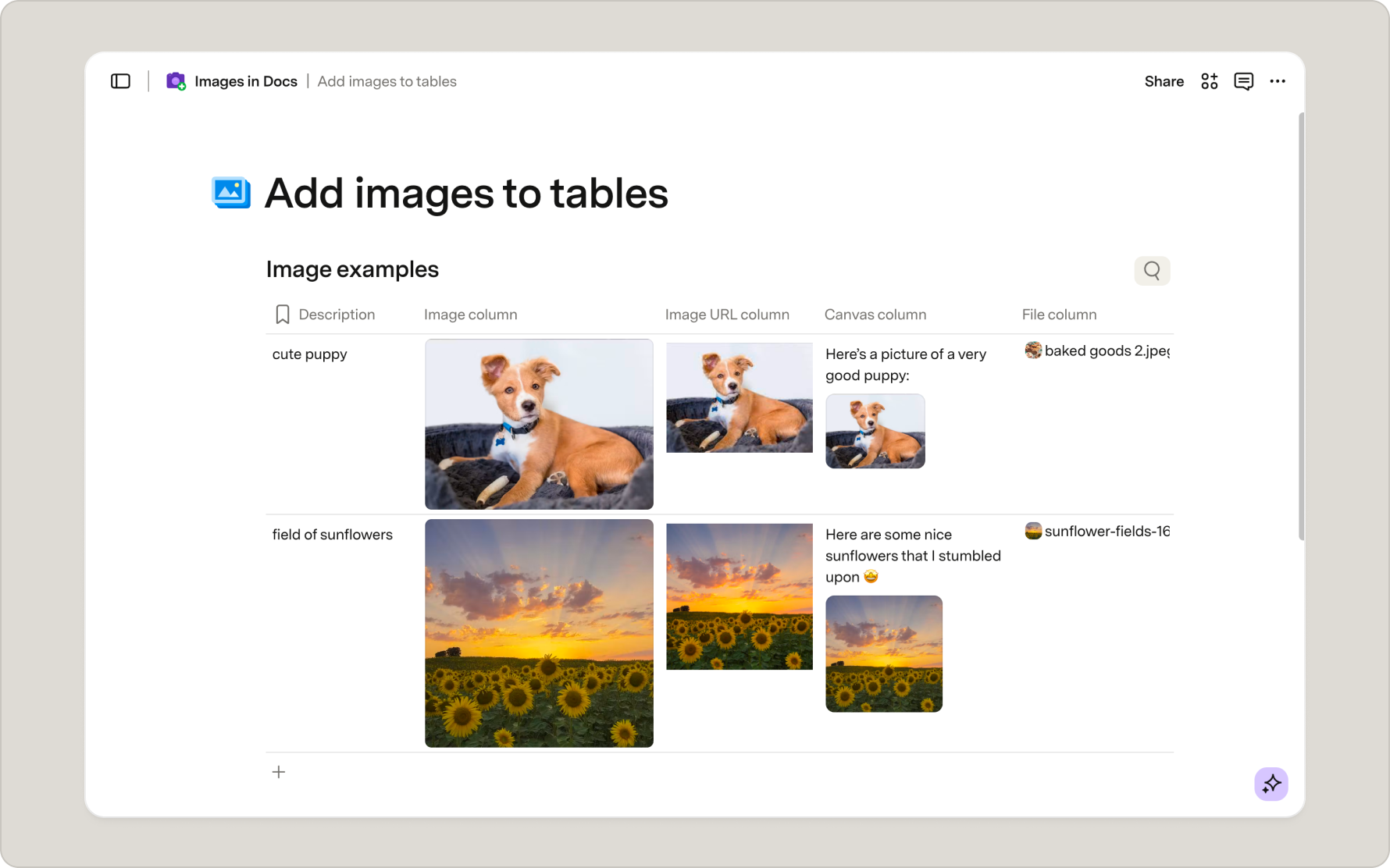Select the Image URL column header
Screen dimensions: 1390x868
(x=727, y=315)
